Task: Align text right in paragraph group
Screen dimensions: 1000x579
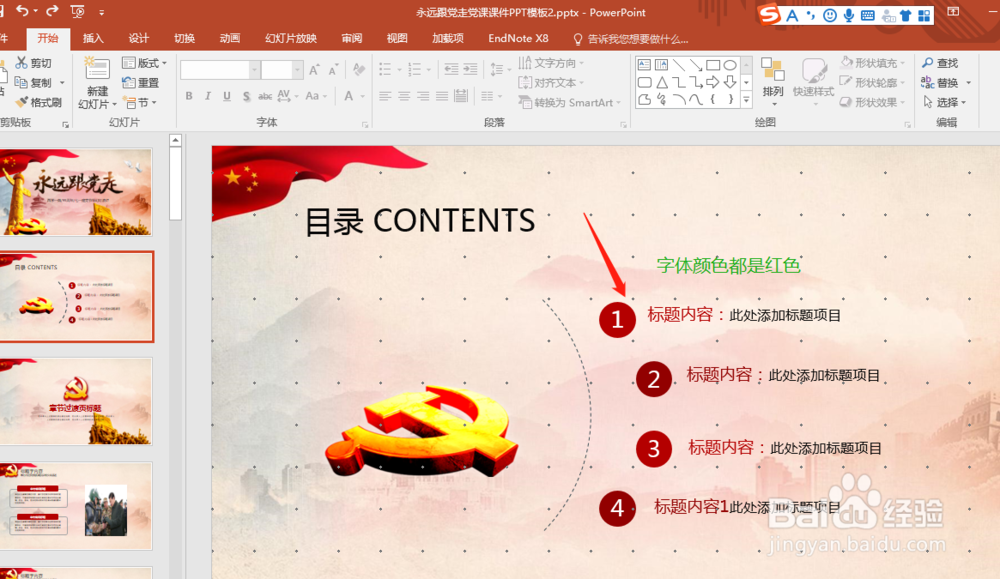Action: click(x=423, y=96)
